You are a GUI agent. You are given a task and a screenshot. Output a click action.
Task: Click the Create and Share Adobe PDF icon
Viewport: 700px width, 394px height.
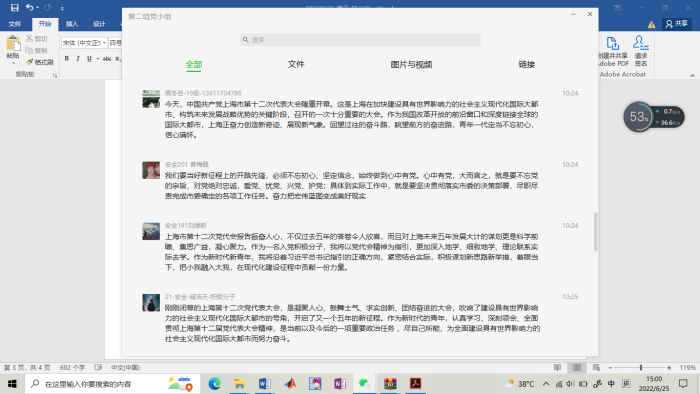(x=612, y=43)
